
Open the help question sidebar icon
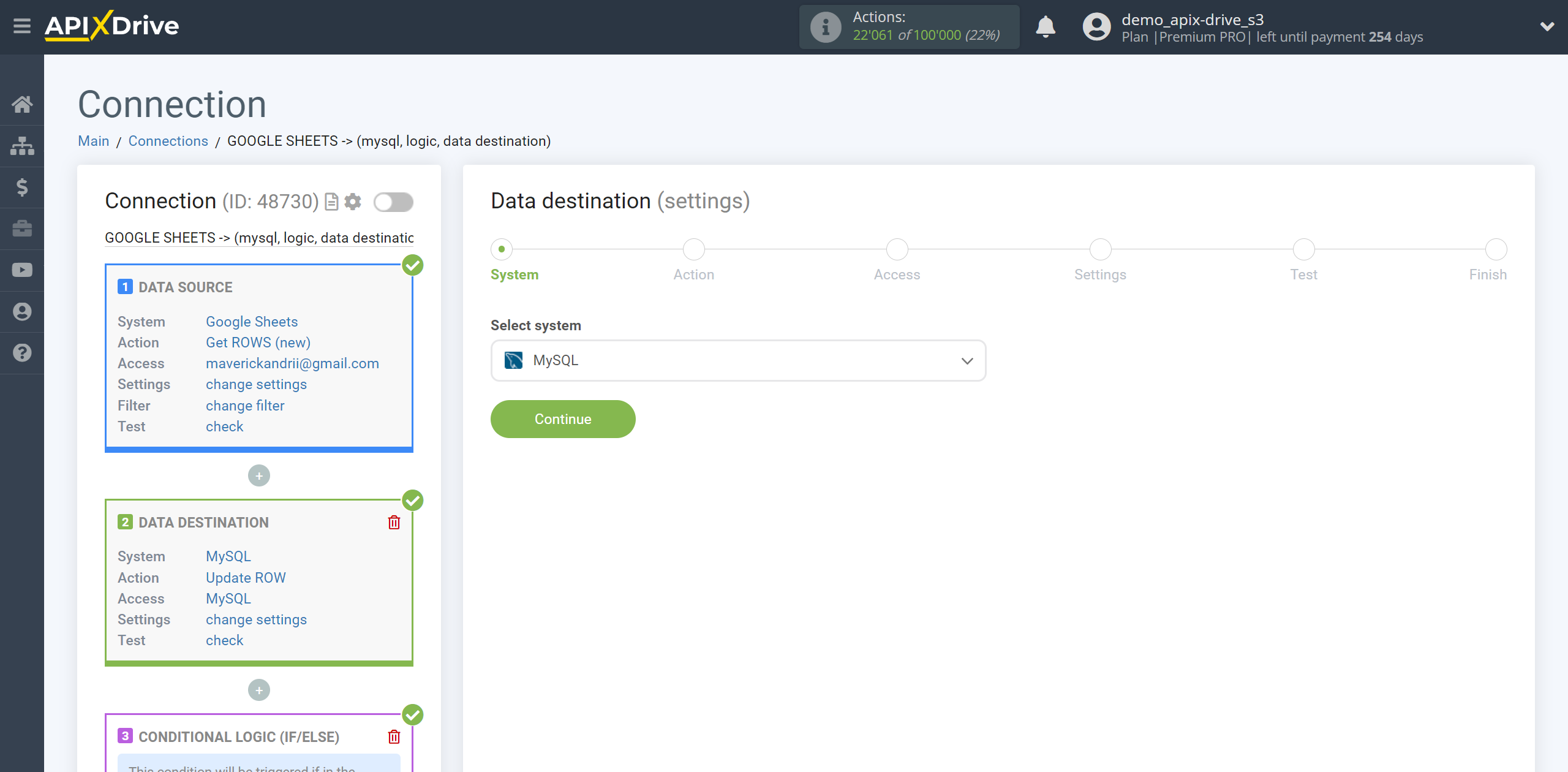tap(22, 353)
